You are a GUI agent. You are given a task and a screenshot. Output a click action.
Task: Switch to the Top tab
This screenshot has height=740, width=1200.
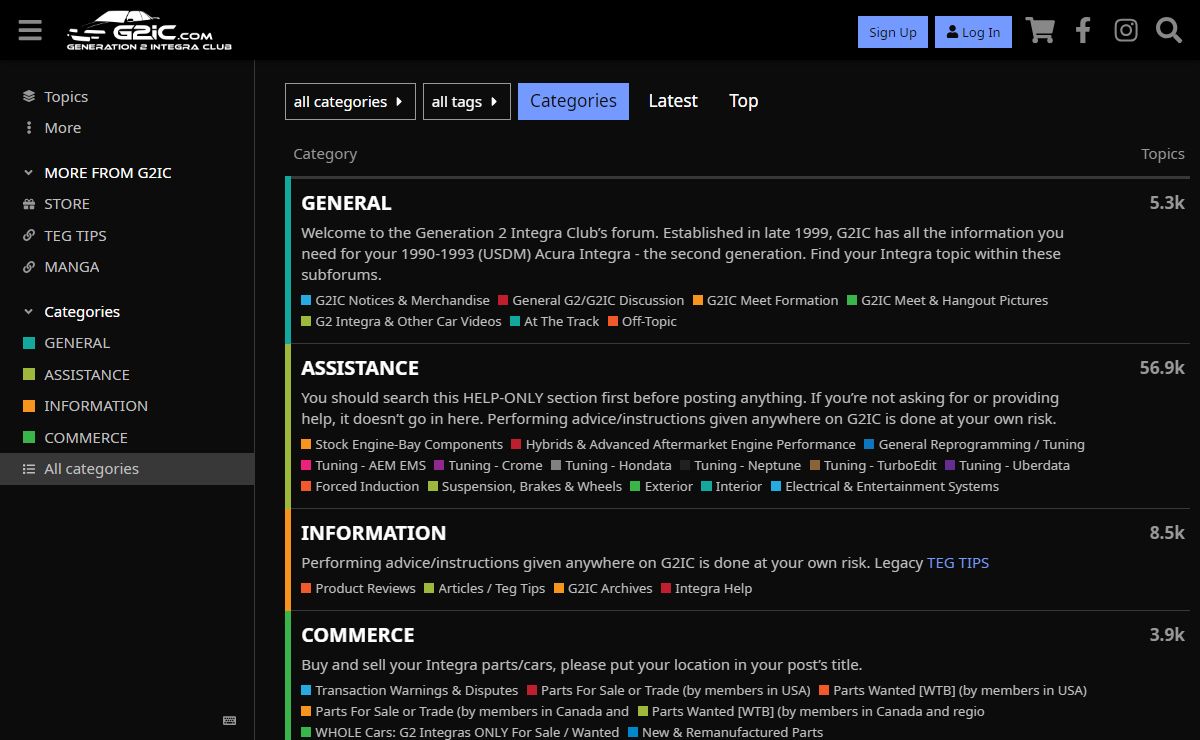pyautogui.click(x=743, y=101)
